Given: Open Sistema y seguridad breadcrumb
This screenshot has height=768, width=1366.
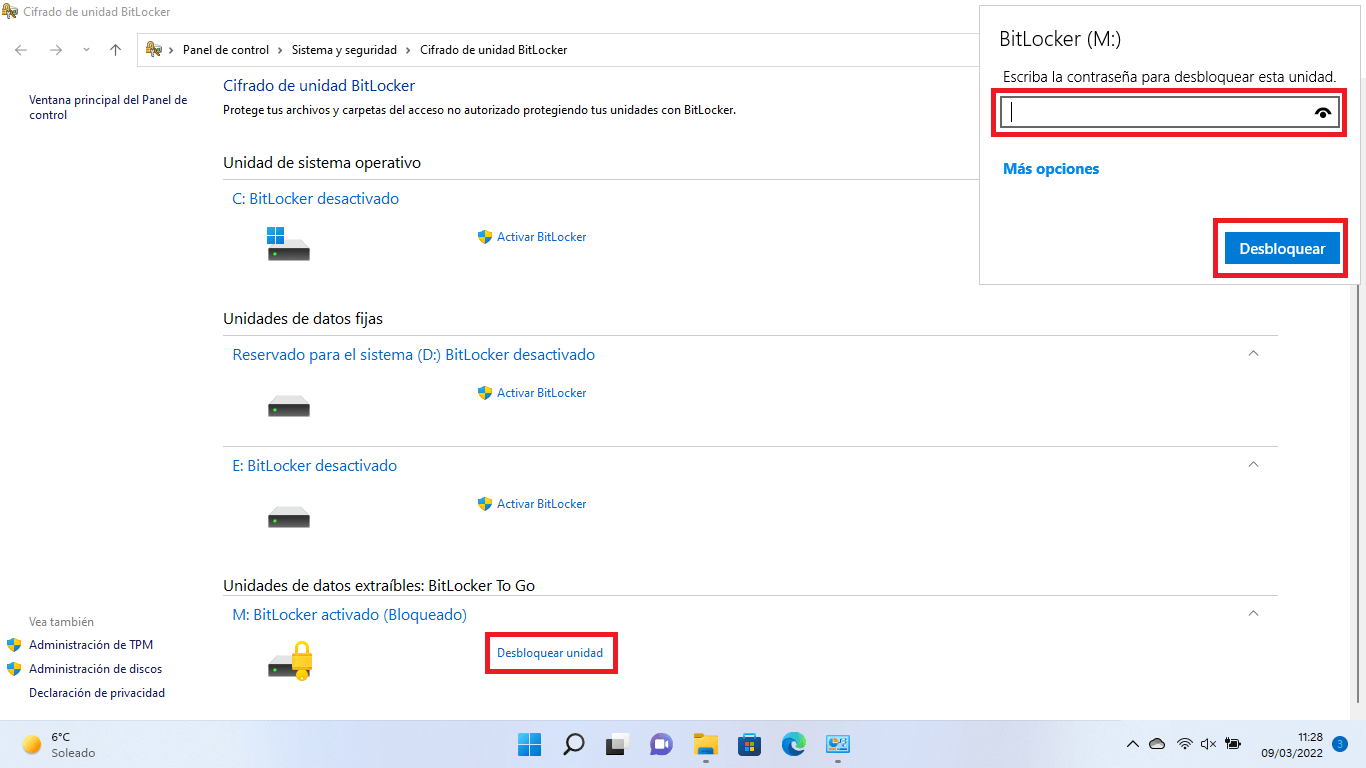Looking at the screenshot, I should click(344, 50).
